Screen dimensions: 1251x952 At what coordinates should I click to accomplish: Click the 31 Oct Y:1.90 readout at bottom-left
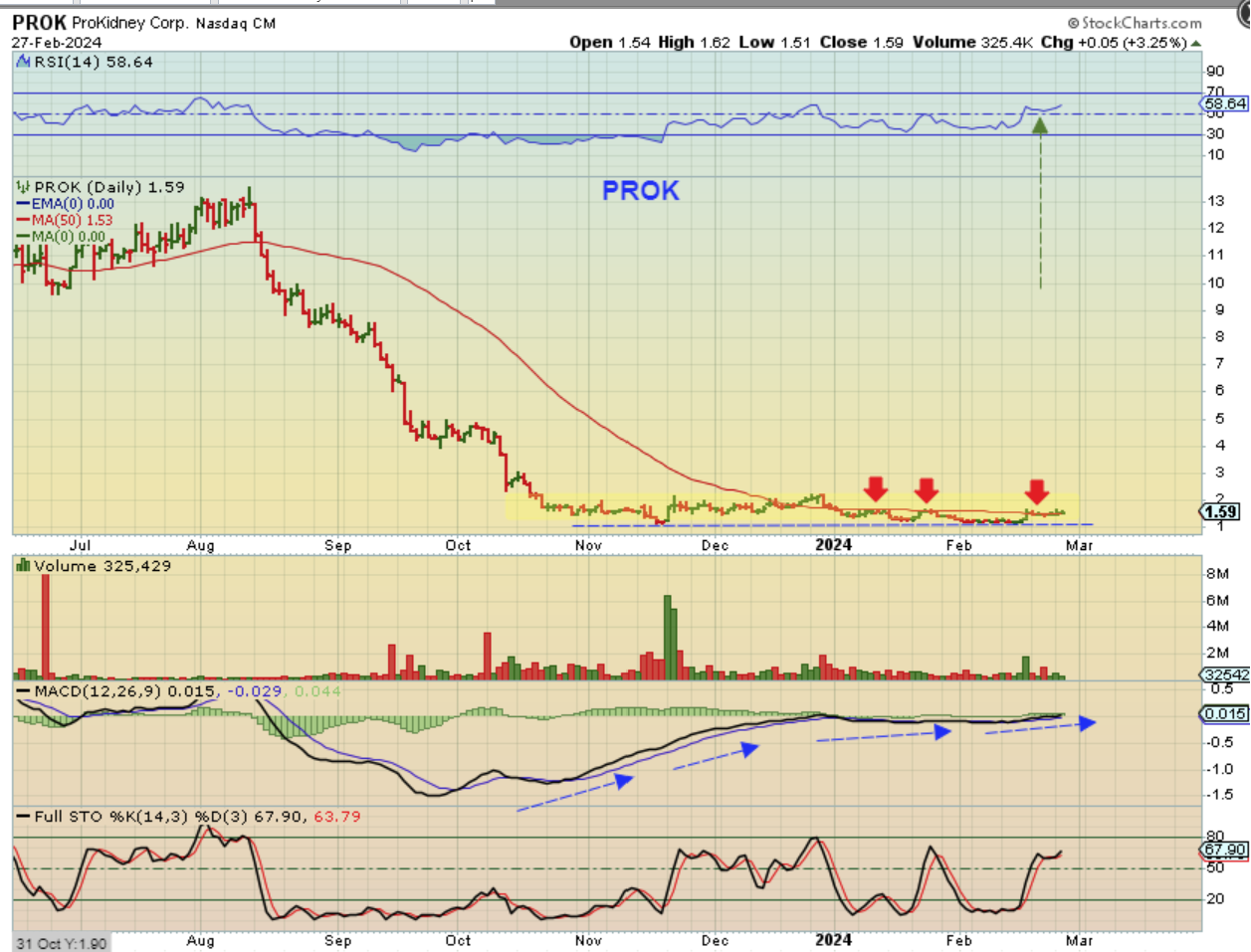tap(62, 943)
